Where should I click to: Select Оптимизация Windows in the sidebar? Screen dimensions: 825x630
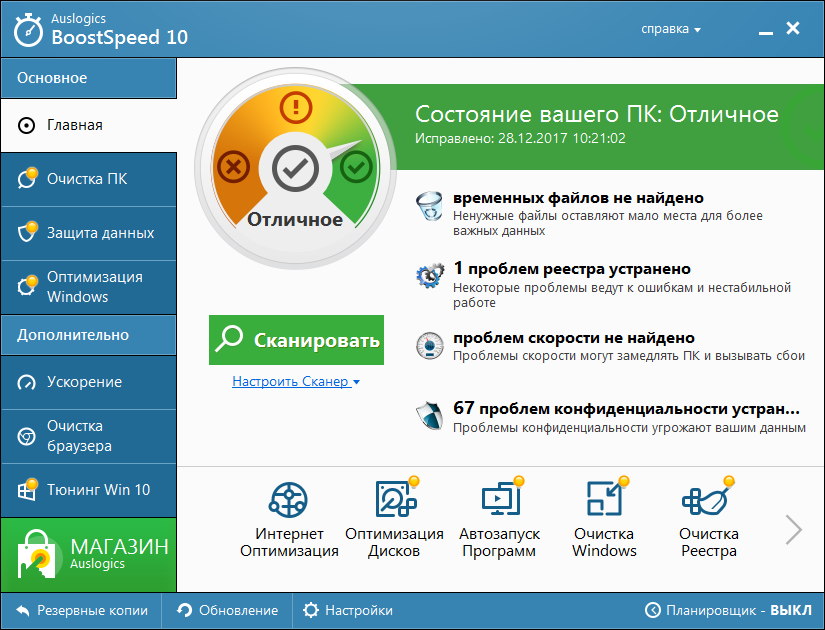point(88,287)
